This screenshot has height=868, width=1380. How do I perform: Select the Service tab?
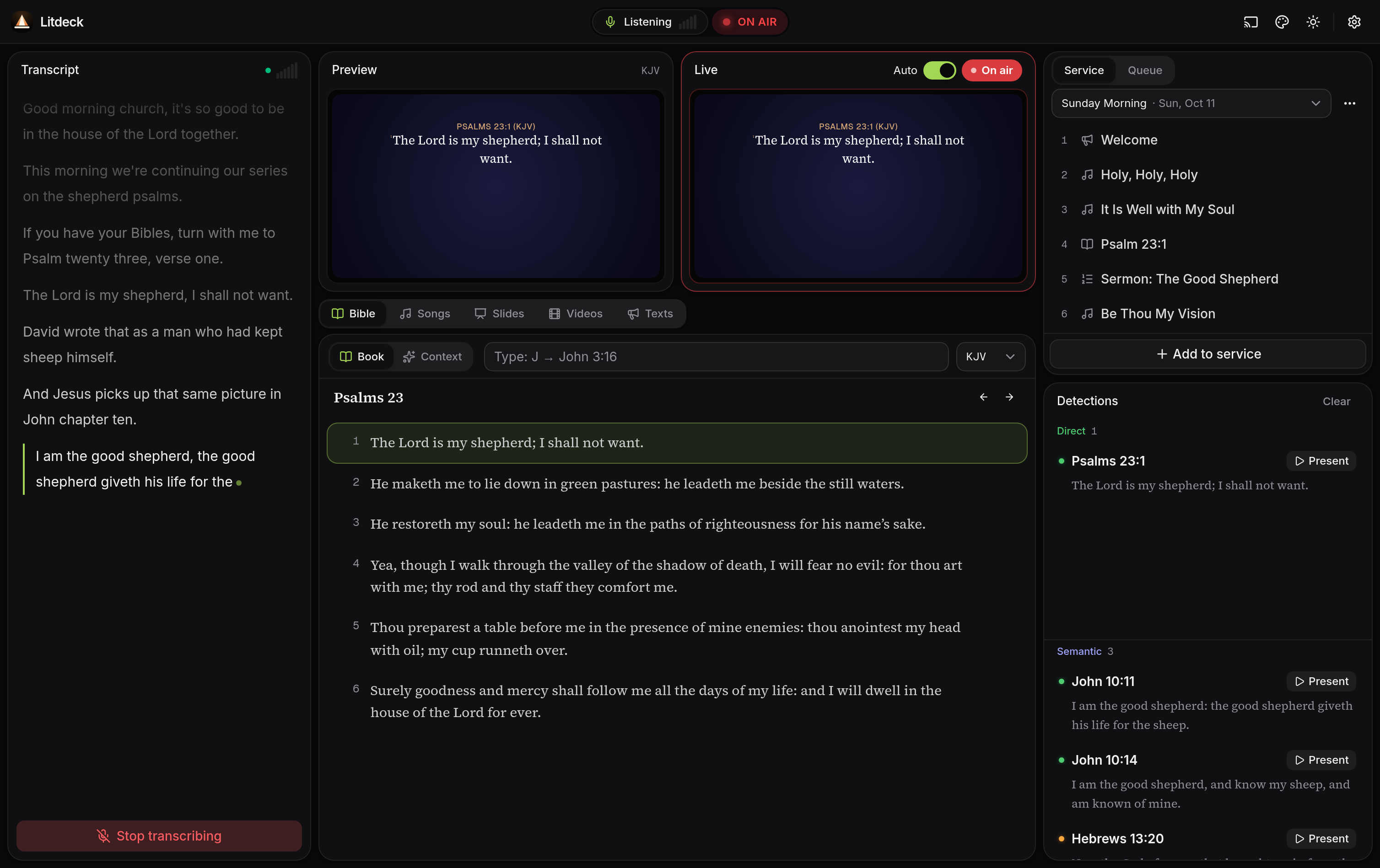pos(1084,70)
